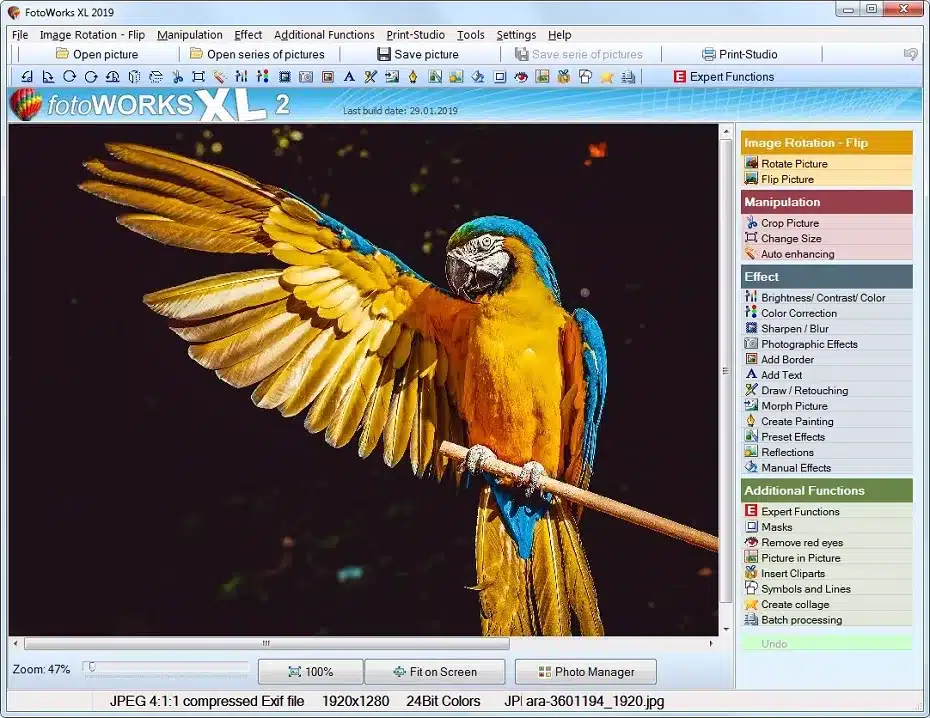Click the Flip horizontal toolbar icon
The image size is (930, 718).
135,76
